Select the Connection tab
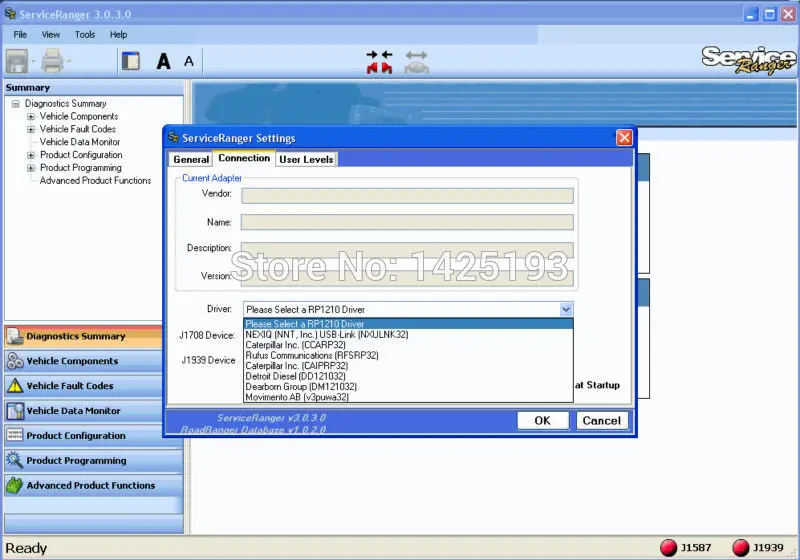 click(244, 158)
